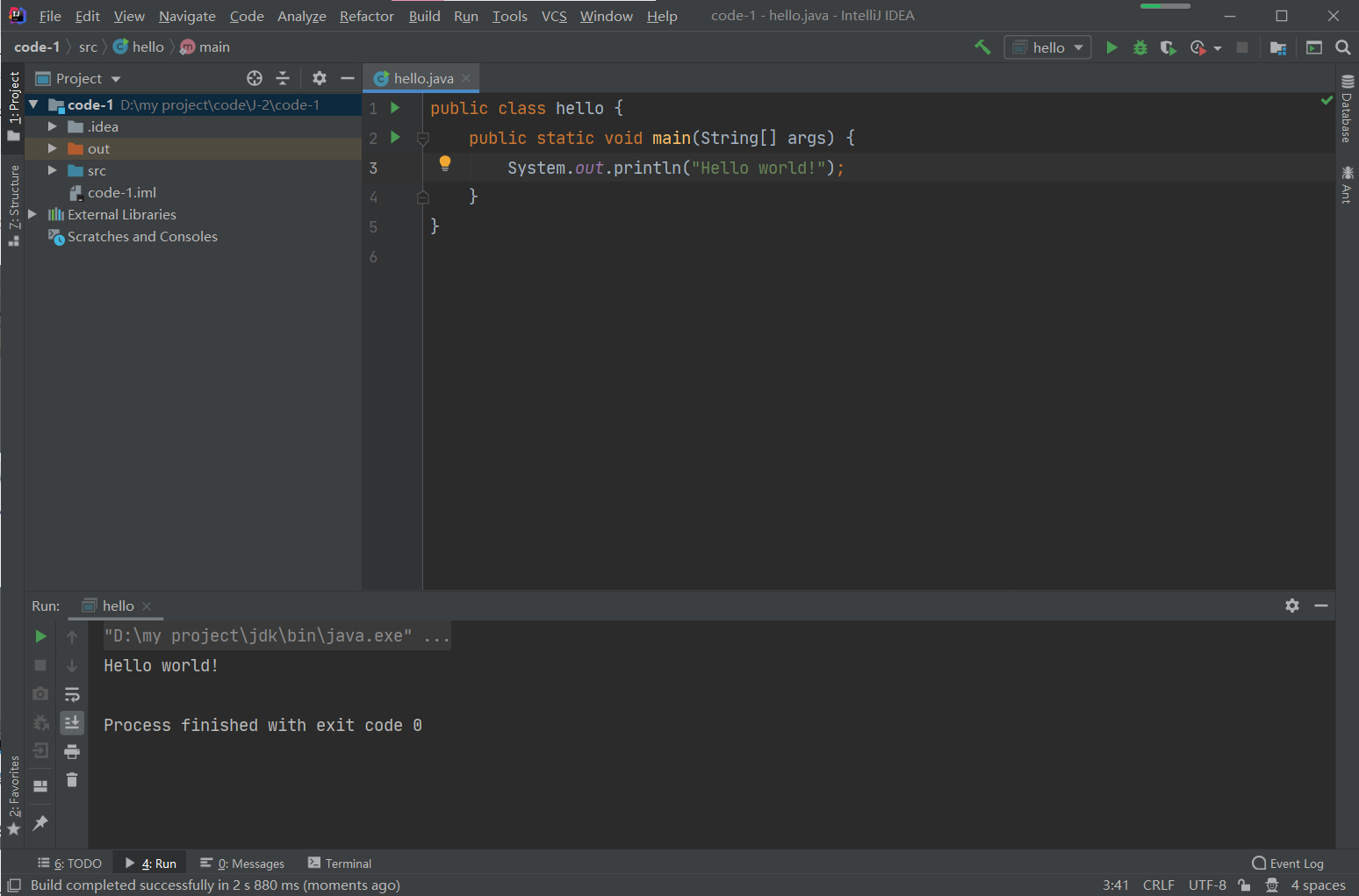Select the code-1.iml file in project tree
This screenshot has width=1359, height=896.
click(121, 192)
